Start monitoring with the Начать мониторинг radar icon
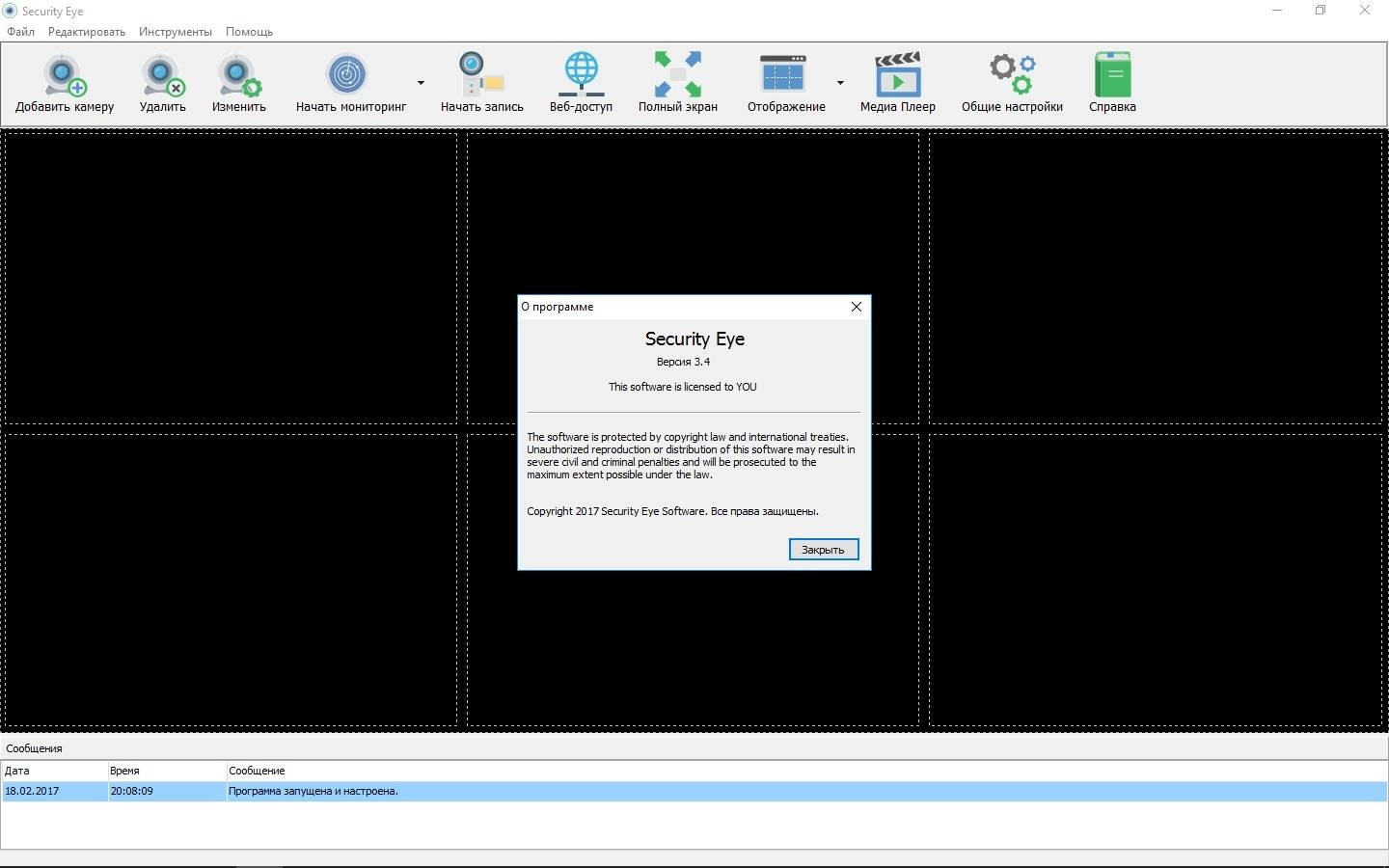This screenshot has width=1389, height=868. point(347,75)
